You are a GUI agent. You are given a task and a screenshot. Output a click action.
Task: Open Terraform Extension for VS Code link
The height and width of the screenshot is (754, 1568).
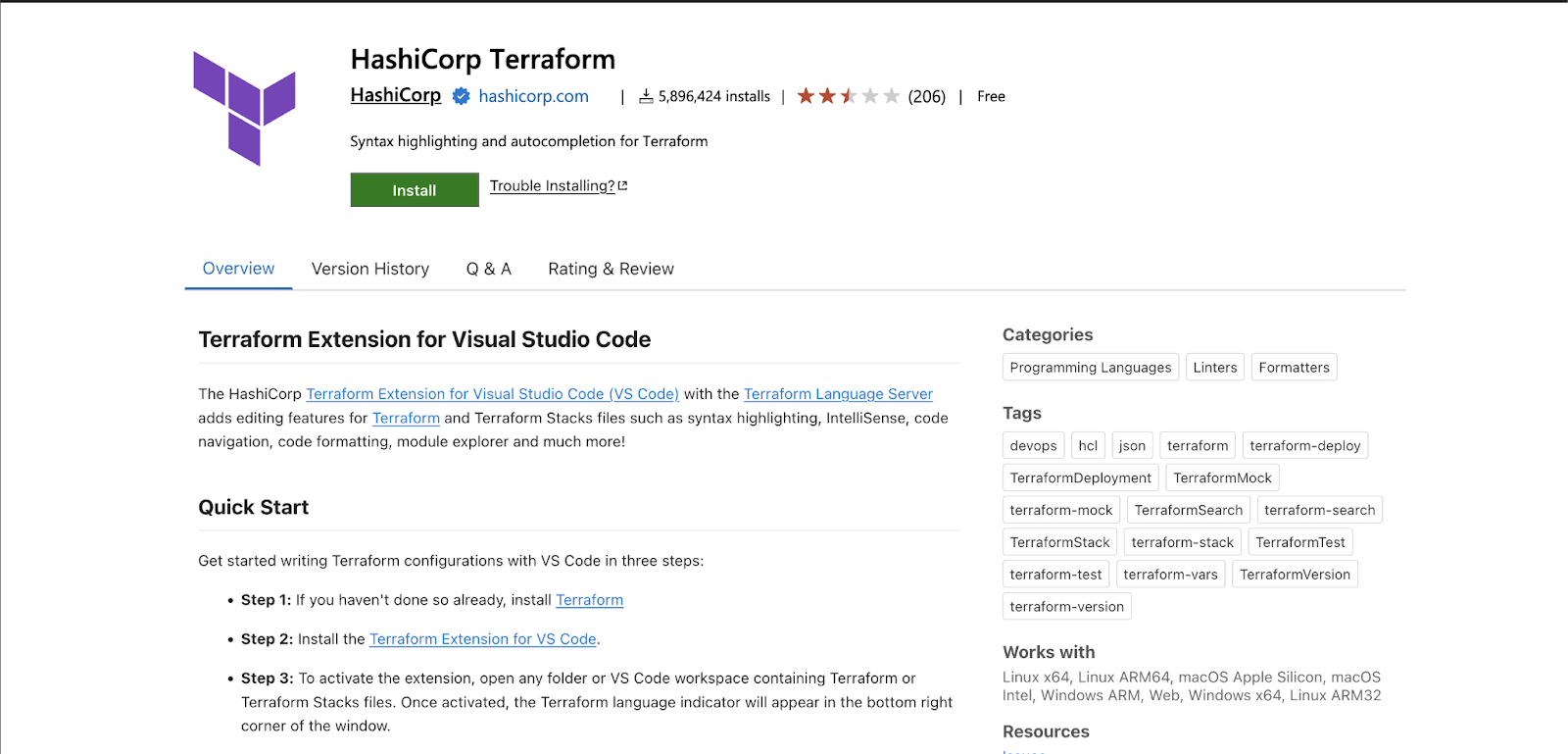click(x=483, y=639)
